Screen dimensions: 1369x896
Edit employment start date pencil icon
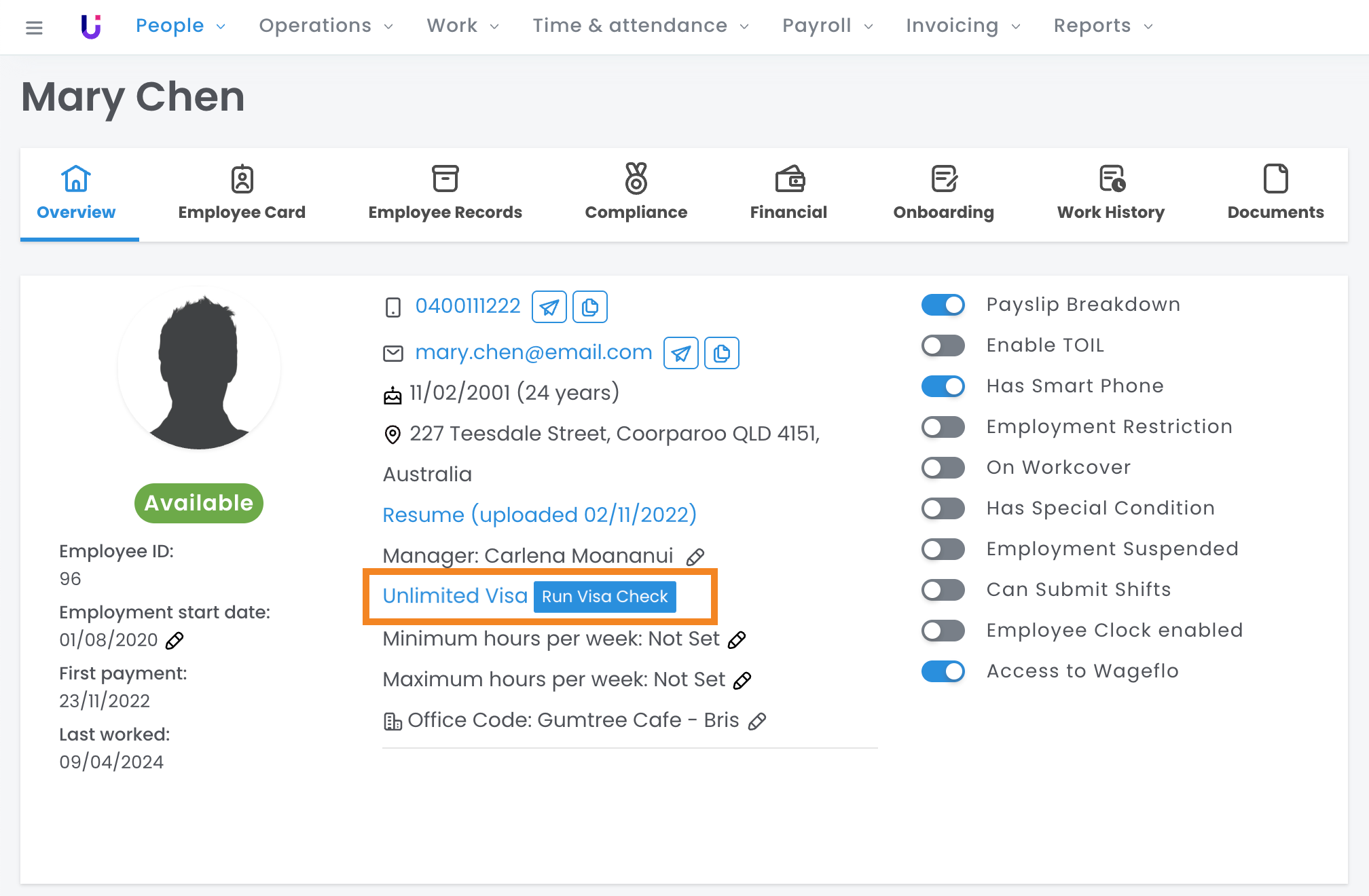click(175, 640)
